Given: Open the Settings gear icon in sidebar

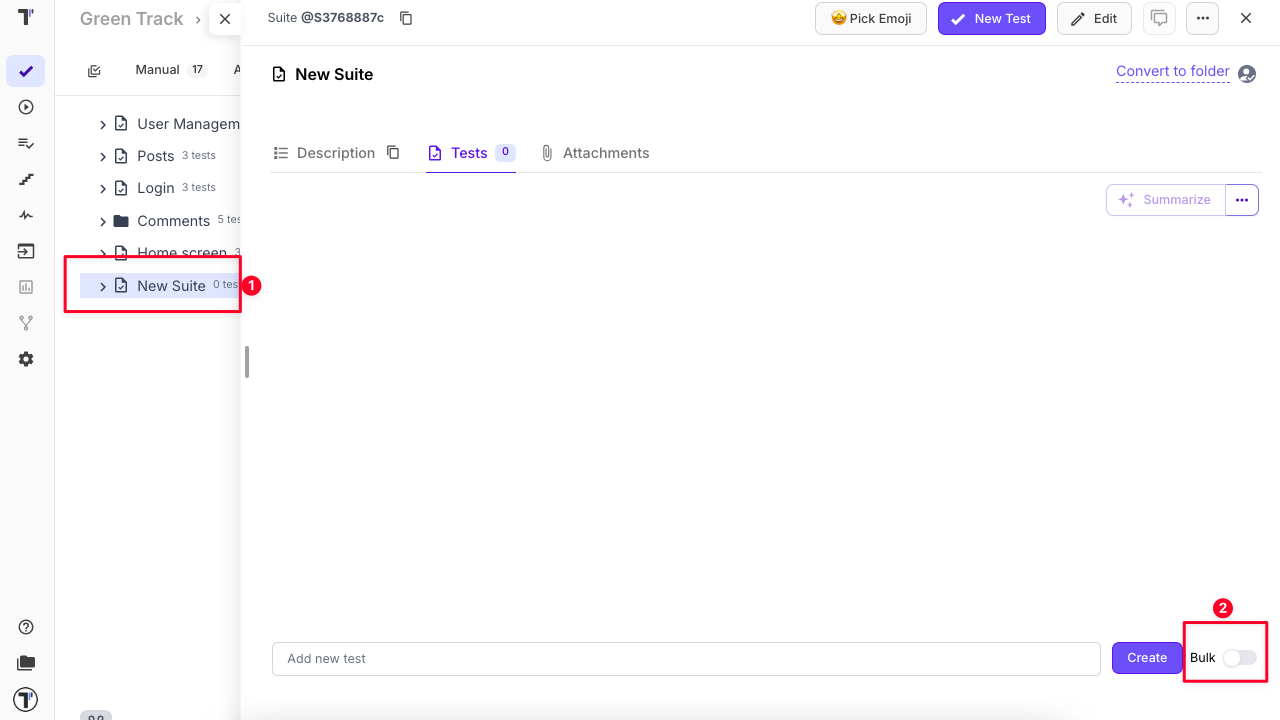Looking at the screenshot, I should point(26,359).
